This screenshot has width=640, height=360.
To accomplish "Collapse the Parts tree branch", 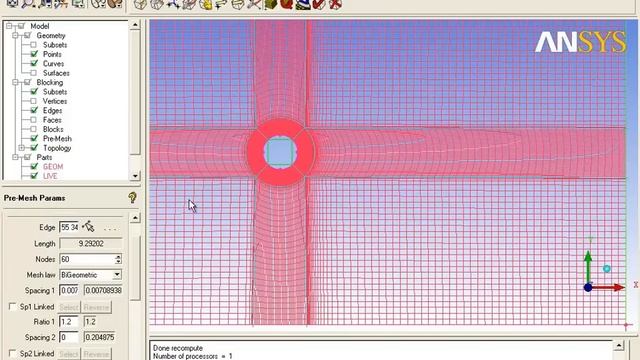I will 15,157.
